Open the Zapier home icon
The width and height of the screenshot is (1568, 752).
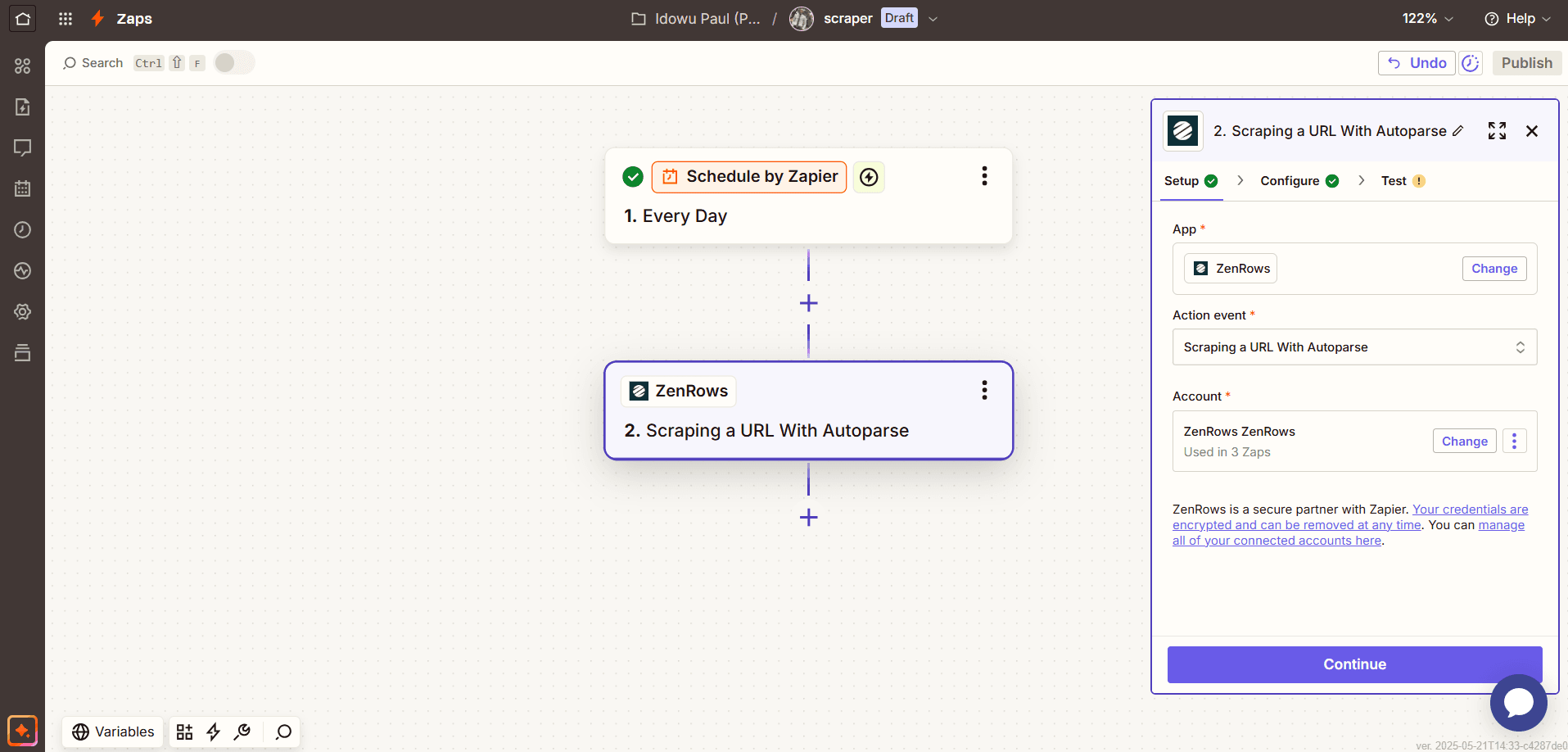[23, 18]
